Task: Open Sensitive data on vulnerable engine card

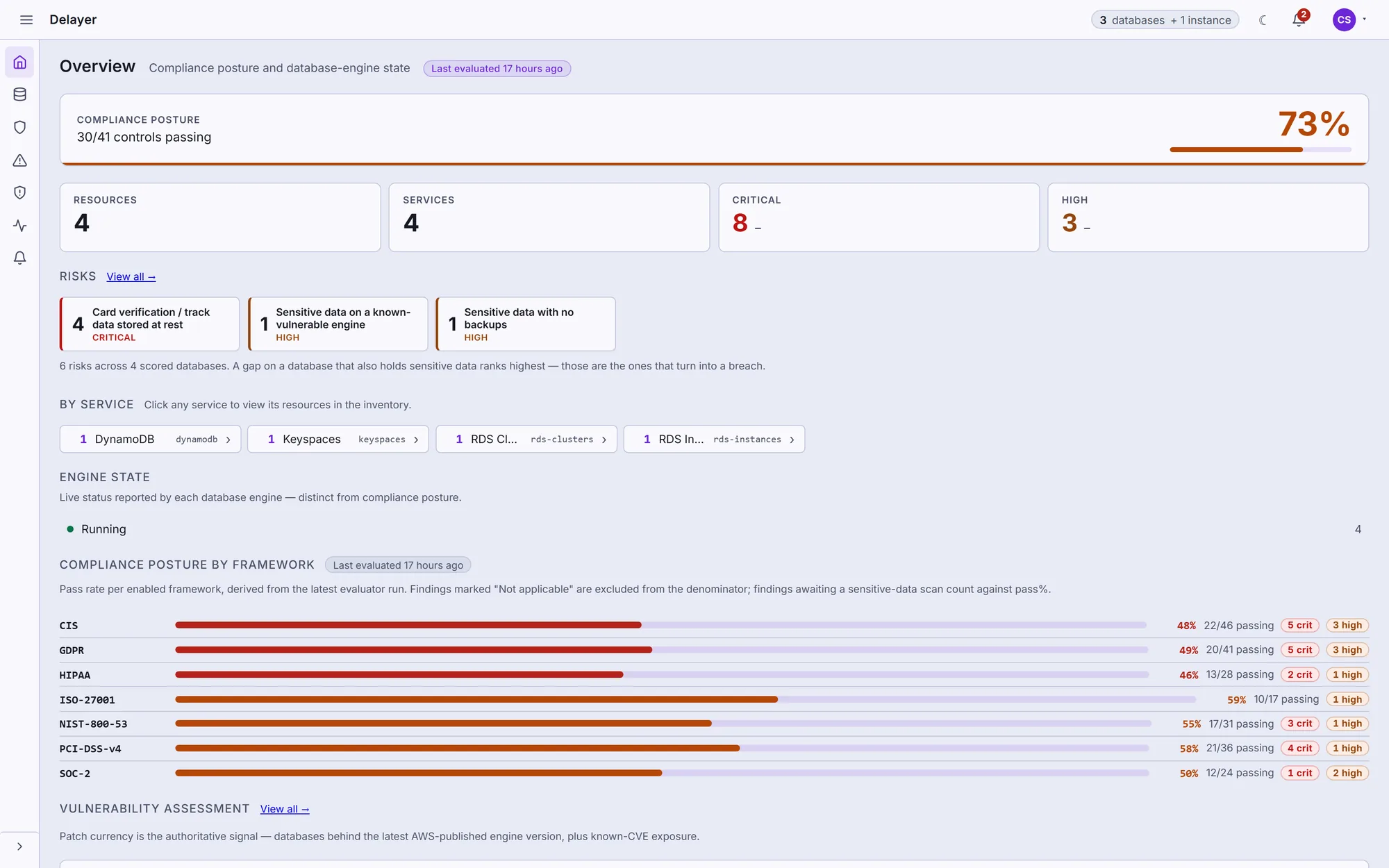Action: point(338,324)
